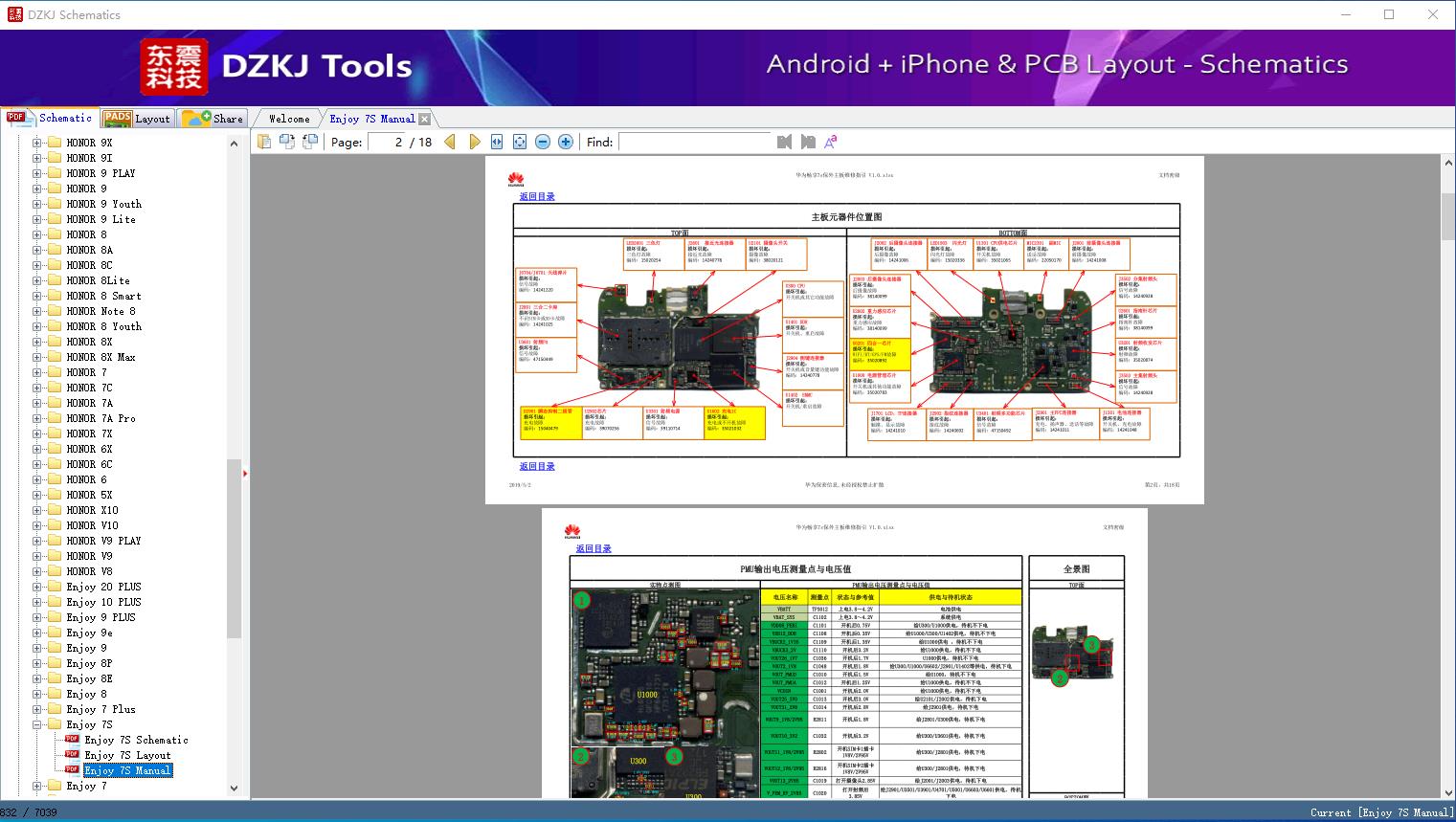
Task: Click the folder icon next to HONOR Note 8
Action: (x=55, y=311)
